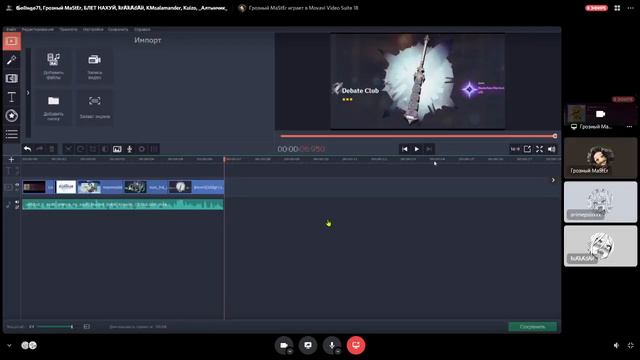This screenshot has width=640, height=360.
Task: Collapse Discord call panel with bottom-left chevron
Action: [9, 345]
